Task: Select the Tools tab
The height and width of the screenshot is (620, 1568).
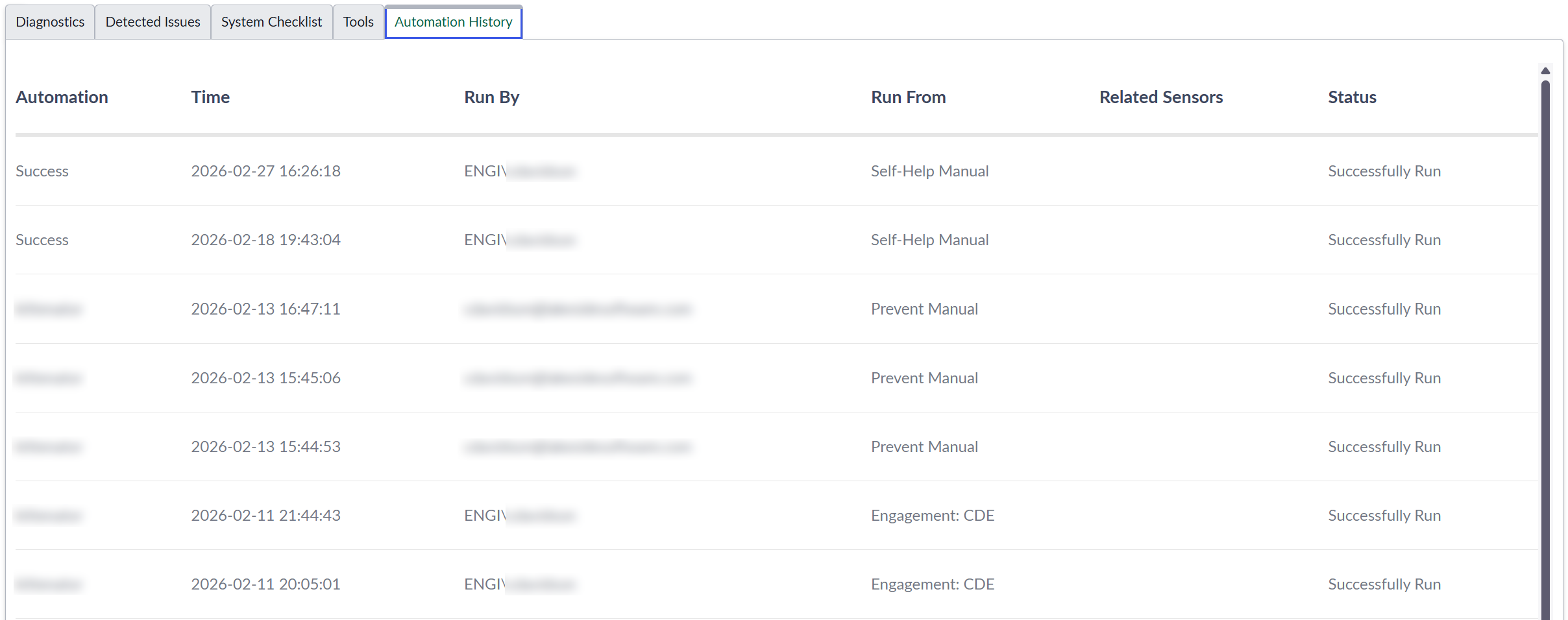Action: point(358,22)
